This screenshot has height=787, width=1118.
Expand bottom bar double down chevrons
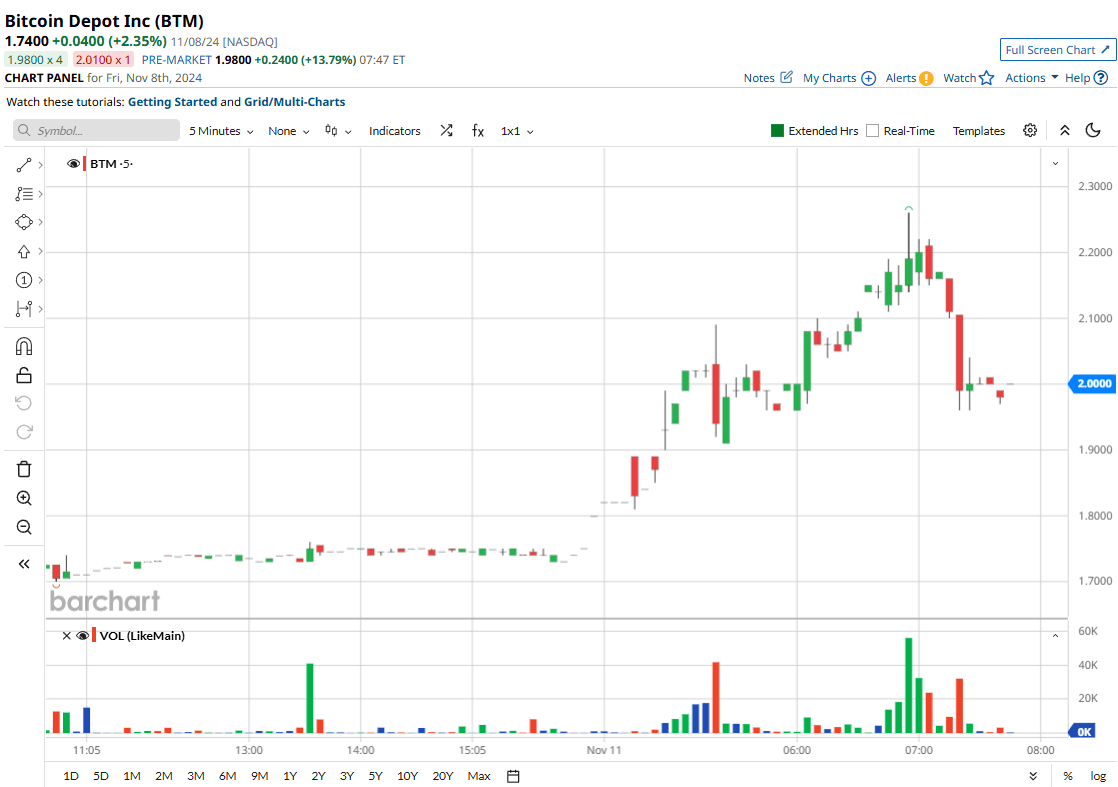coord(1033,776)
